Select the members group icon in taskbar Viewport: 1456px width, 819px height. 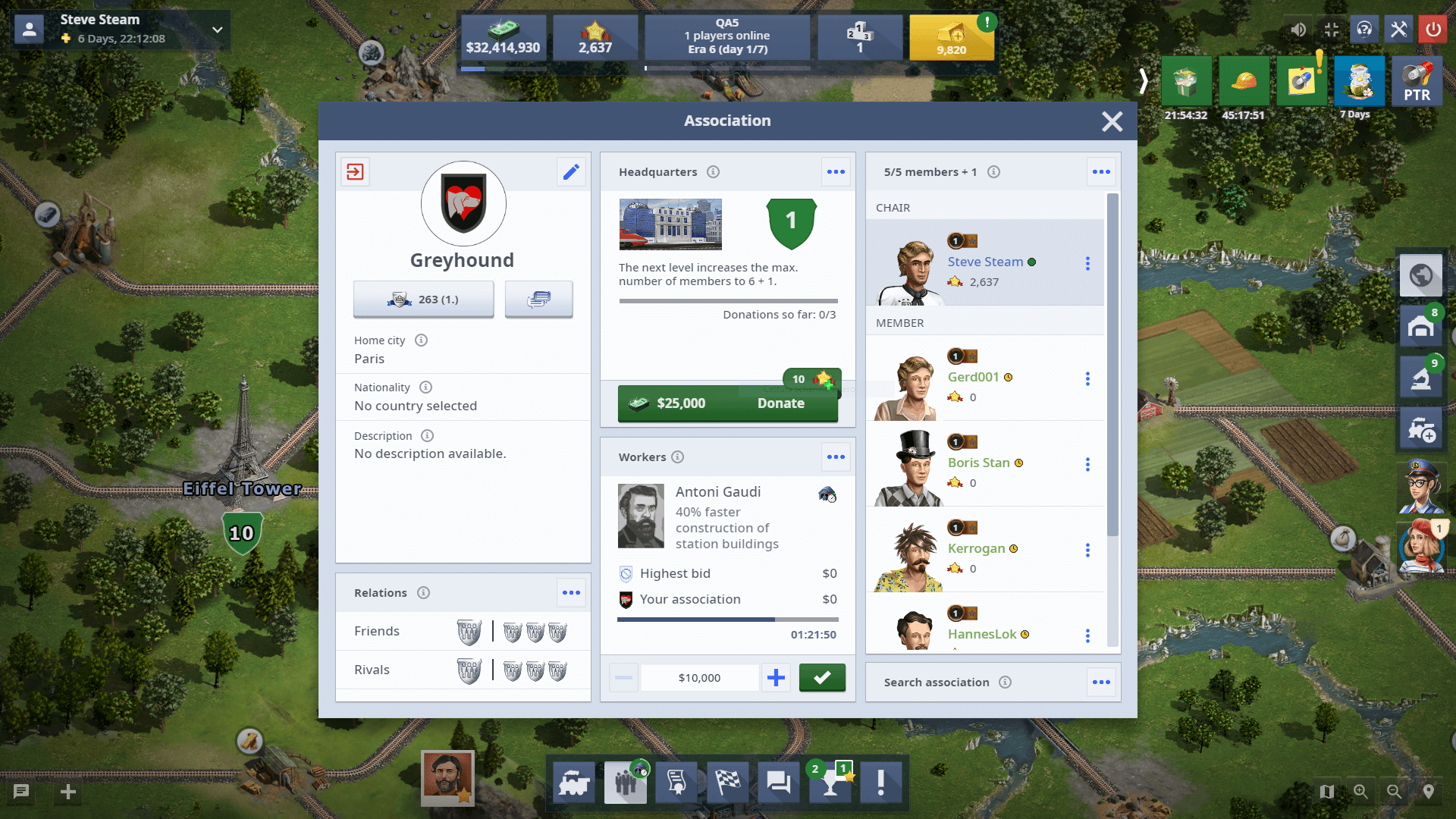[628, 784]
